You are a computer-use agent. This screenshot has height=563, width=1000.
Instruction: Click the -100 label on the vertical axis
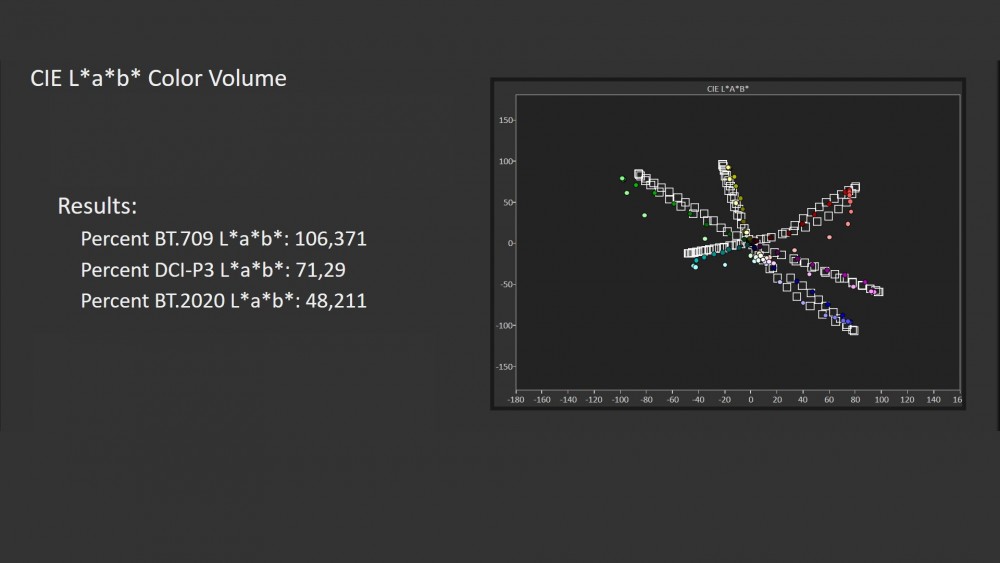click(503, 325)
